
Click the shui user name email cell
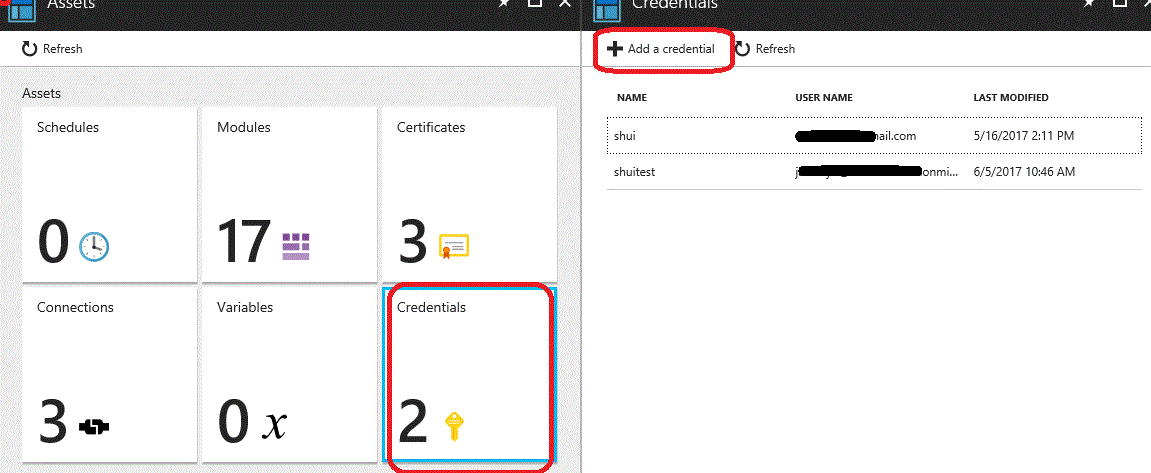click(x=856, y=136)
